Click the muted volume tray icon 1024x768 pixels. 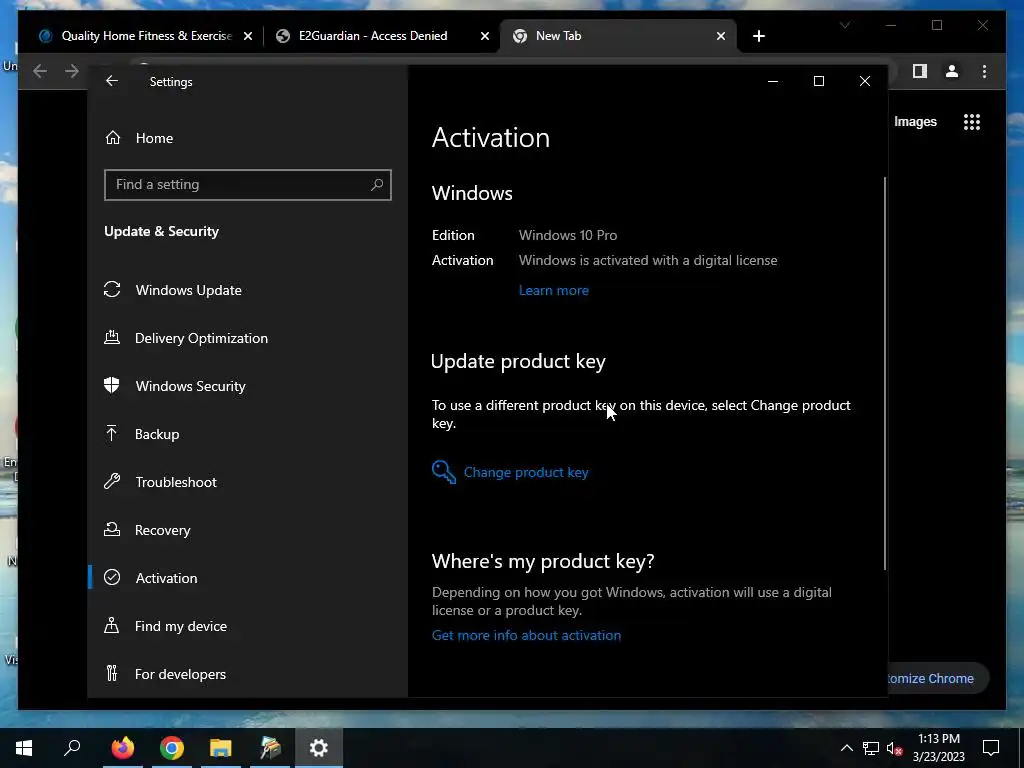coord(894,748)
